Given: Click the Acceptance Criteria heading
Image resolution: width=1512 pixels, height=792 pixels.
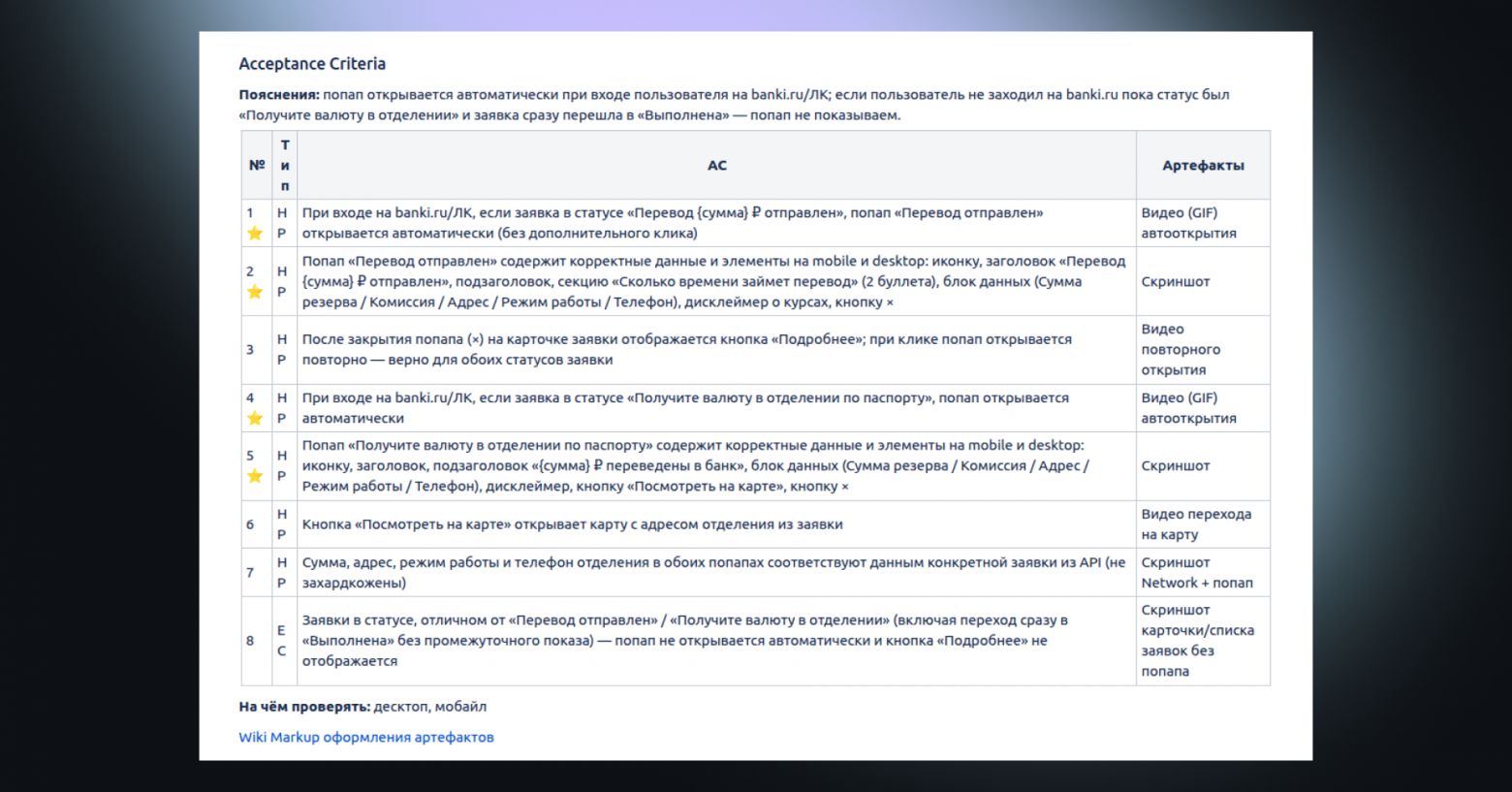Looking at the screenshot, I should point(312,64).
